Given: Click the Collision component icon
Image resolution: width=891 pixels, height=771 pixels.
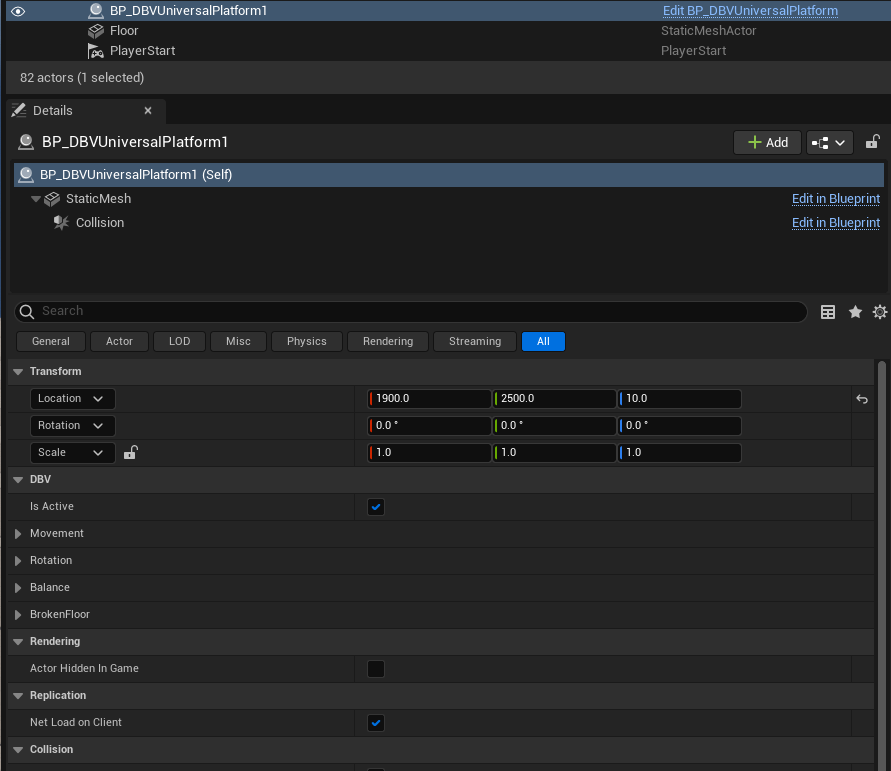Looking at the screenshot, I should 61,223.
